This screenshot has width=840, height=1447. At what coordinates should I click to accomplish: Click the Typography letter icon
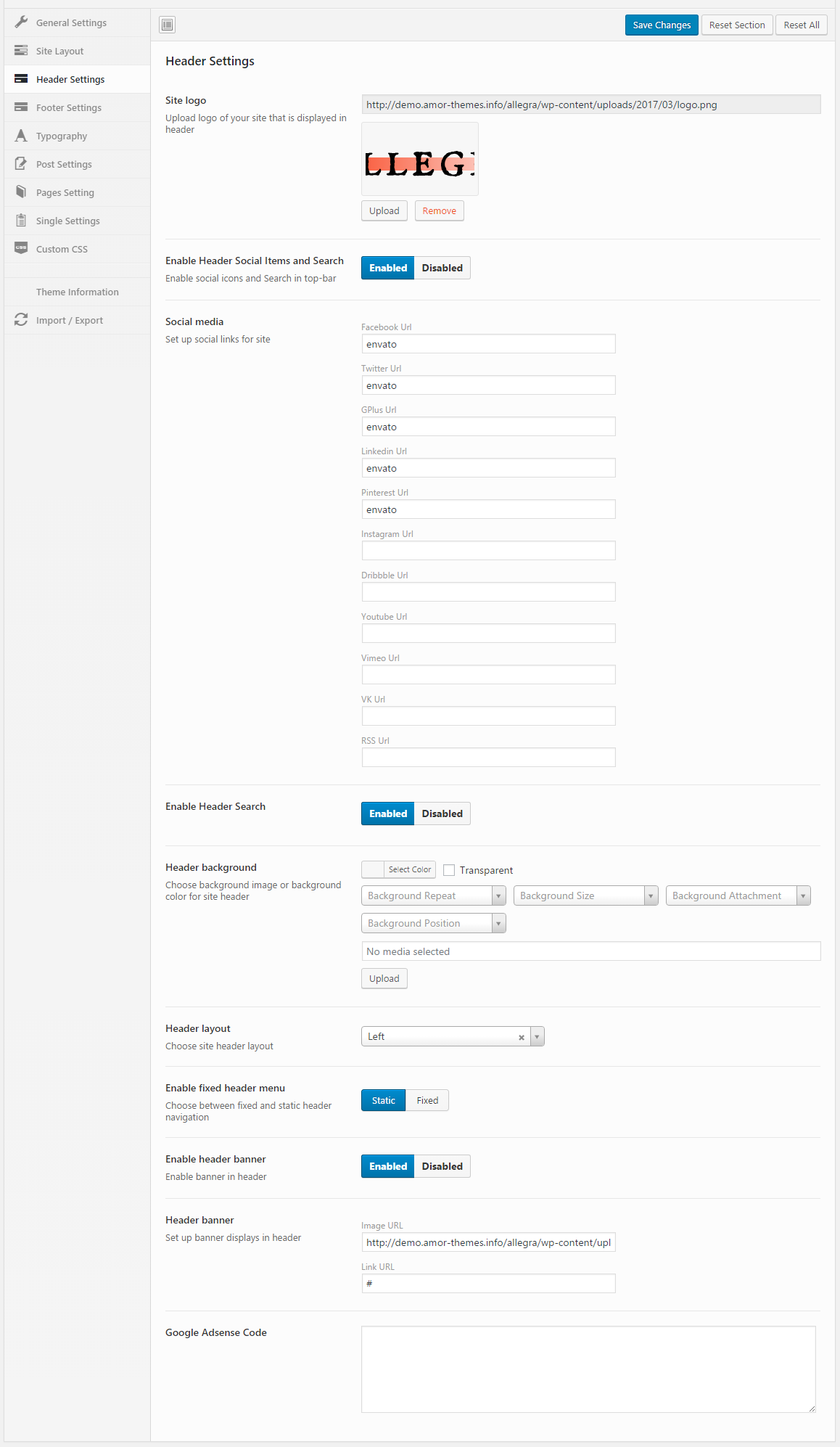click(21, 136)
